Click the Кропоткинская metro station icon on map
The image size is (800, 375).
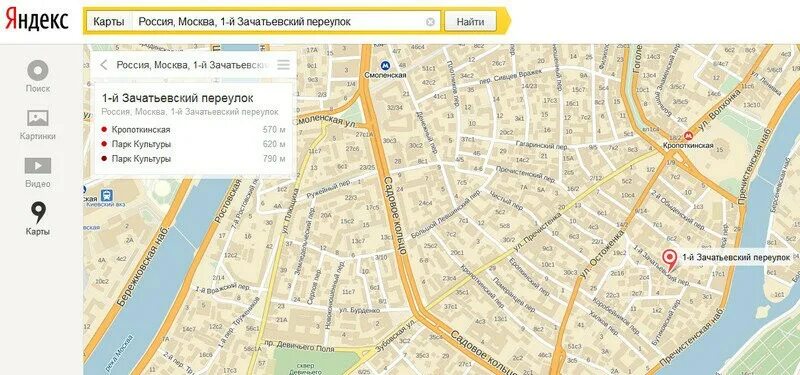(688, 136)
